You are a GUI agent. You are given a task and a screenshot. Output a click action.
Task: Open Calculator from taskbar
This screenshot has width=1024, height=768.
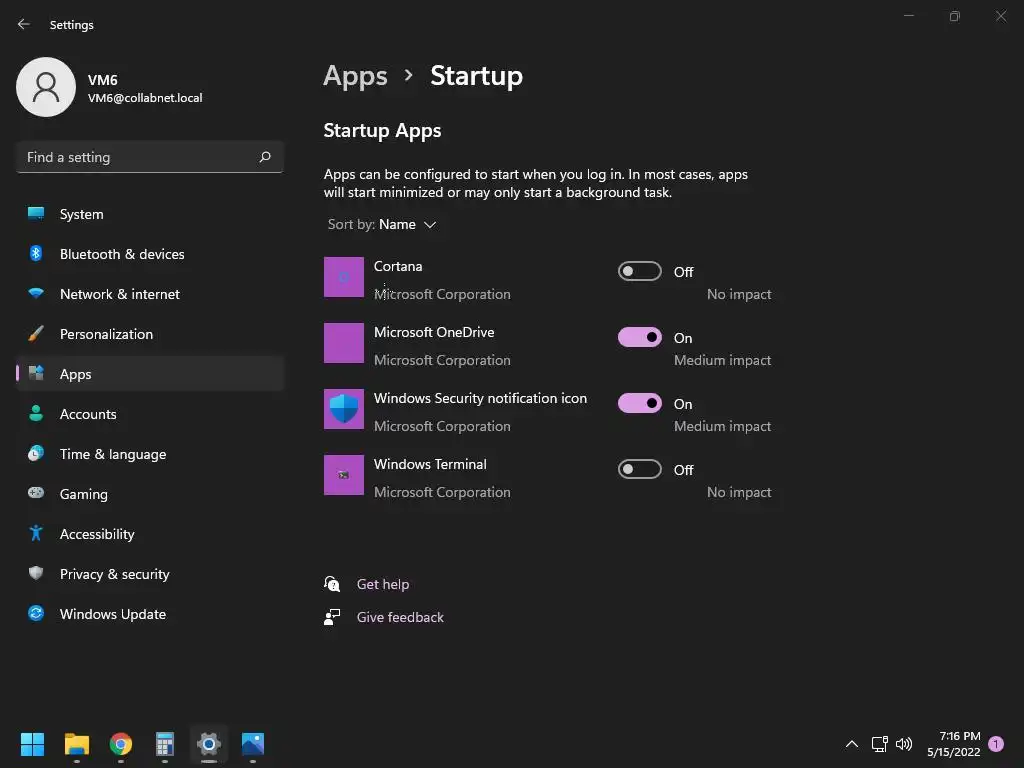165,744
